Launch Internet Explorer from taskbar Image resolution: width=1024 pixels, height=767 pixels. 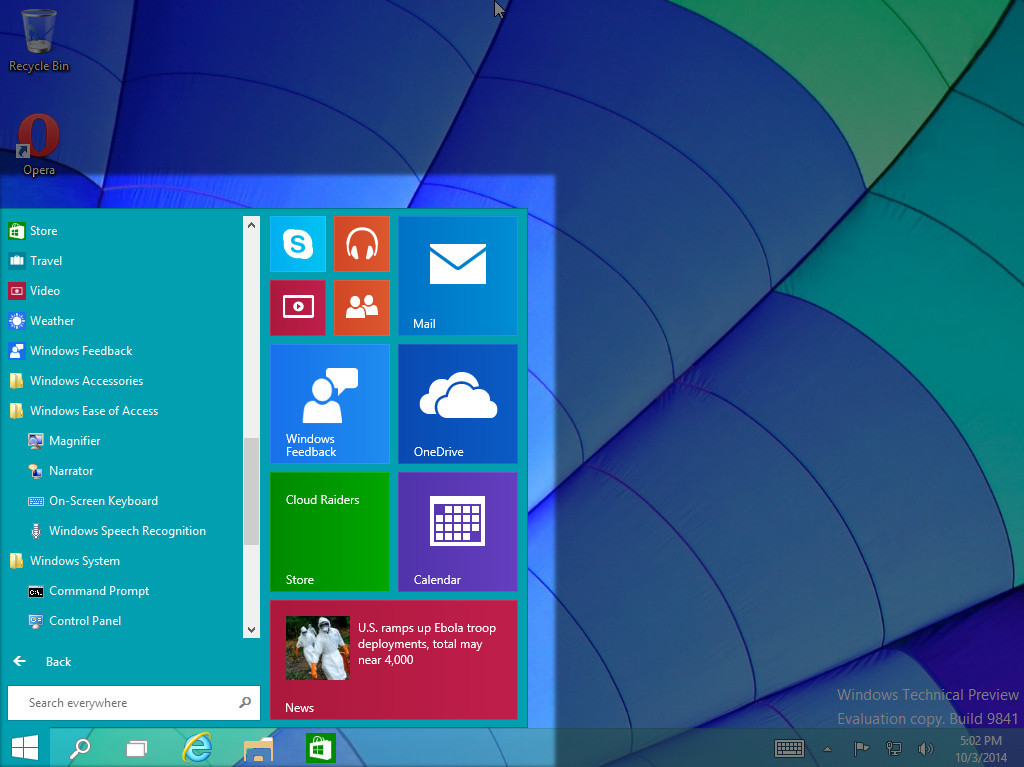tap(197, 747)
